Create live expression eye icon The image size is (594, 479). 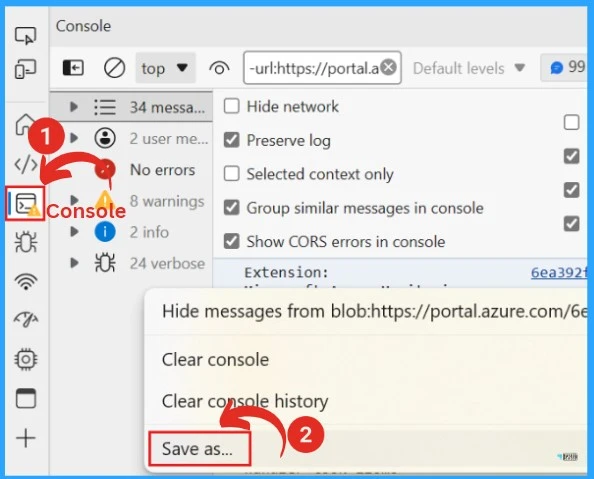click(219, 69)
